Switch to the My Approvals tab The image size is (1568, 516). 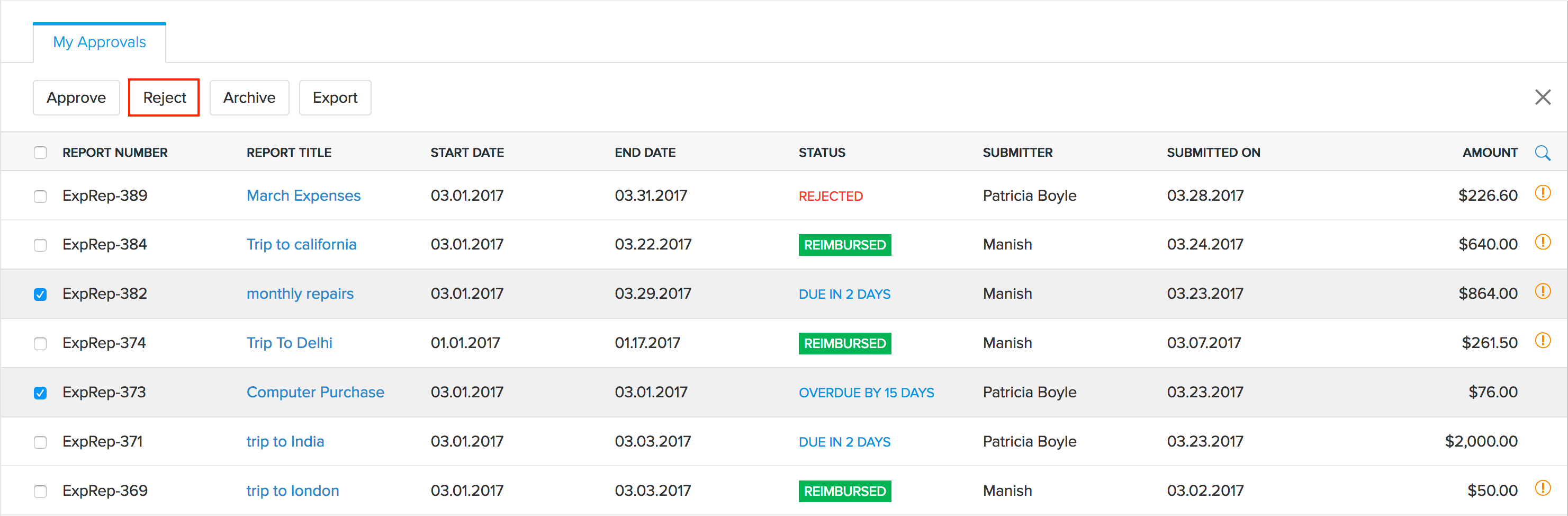pyautogui.click(x=99, y=42)
